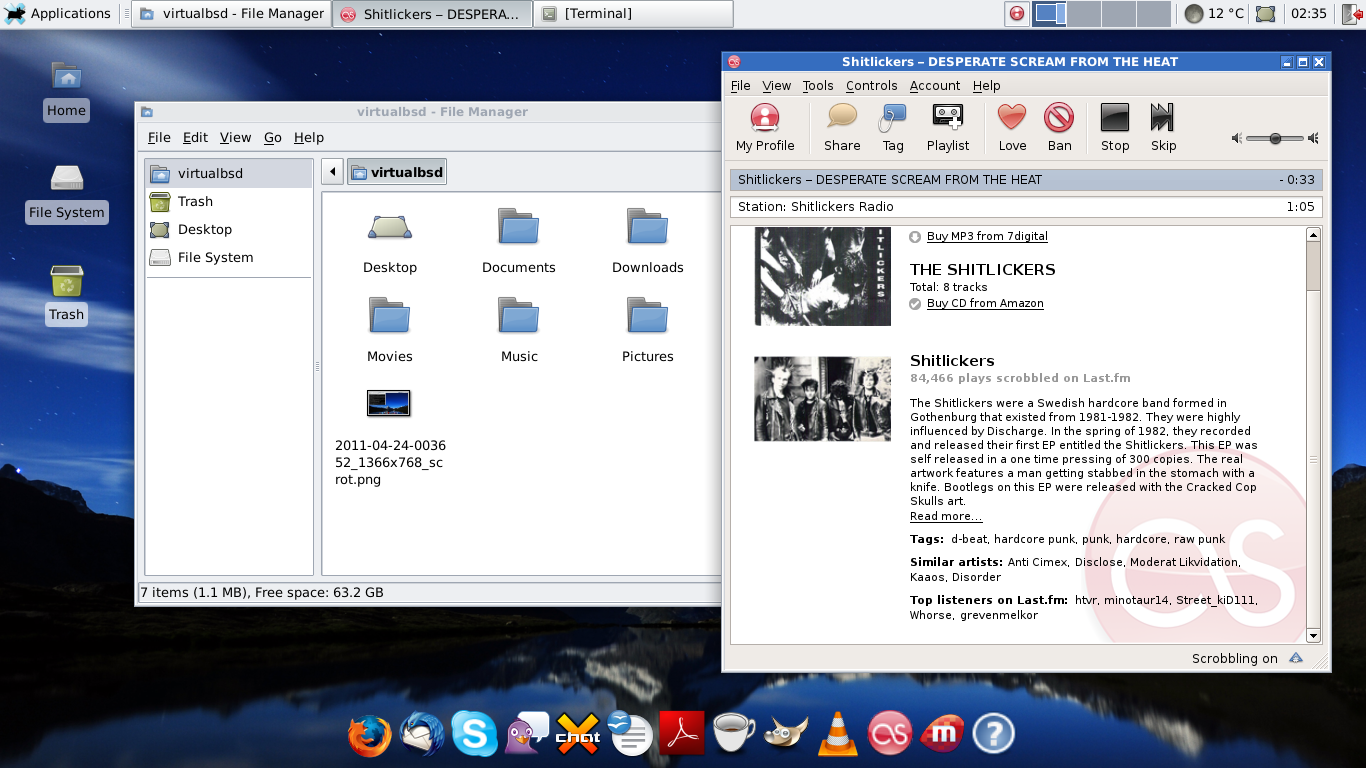Viewport: 1366px width, 768px height.
Task: Click the Buy MP3 from 7digital link
Action: (x=987, y=237)
